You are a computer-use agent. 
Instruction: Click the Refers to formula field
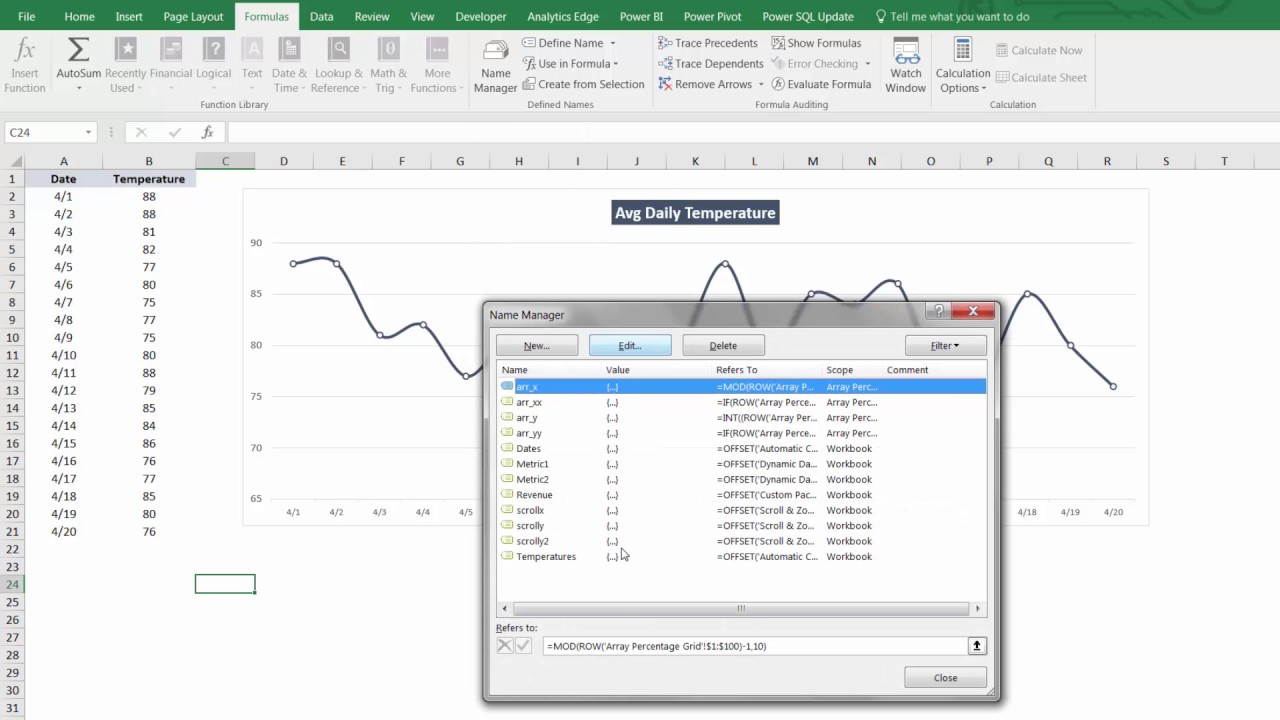pyautogui.click(x=755, y=646)
